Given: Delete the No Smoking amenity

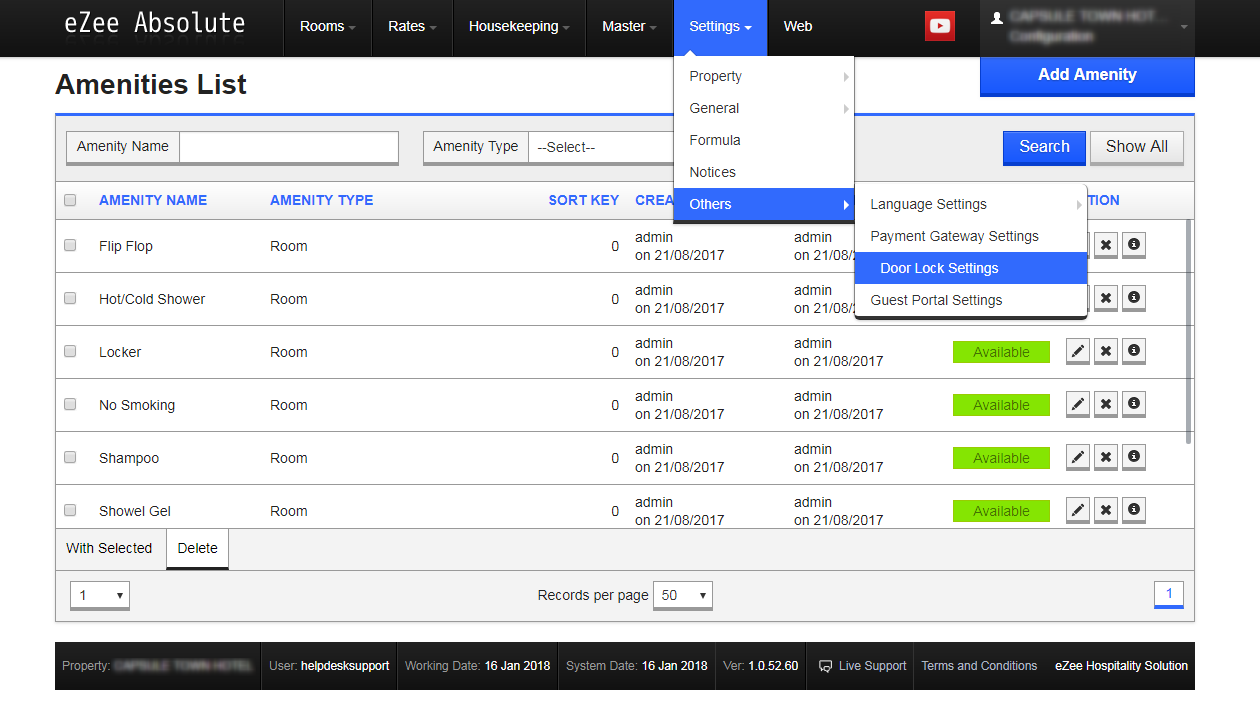Looking at the screenshot, I should click(1106, 405).
